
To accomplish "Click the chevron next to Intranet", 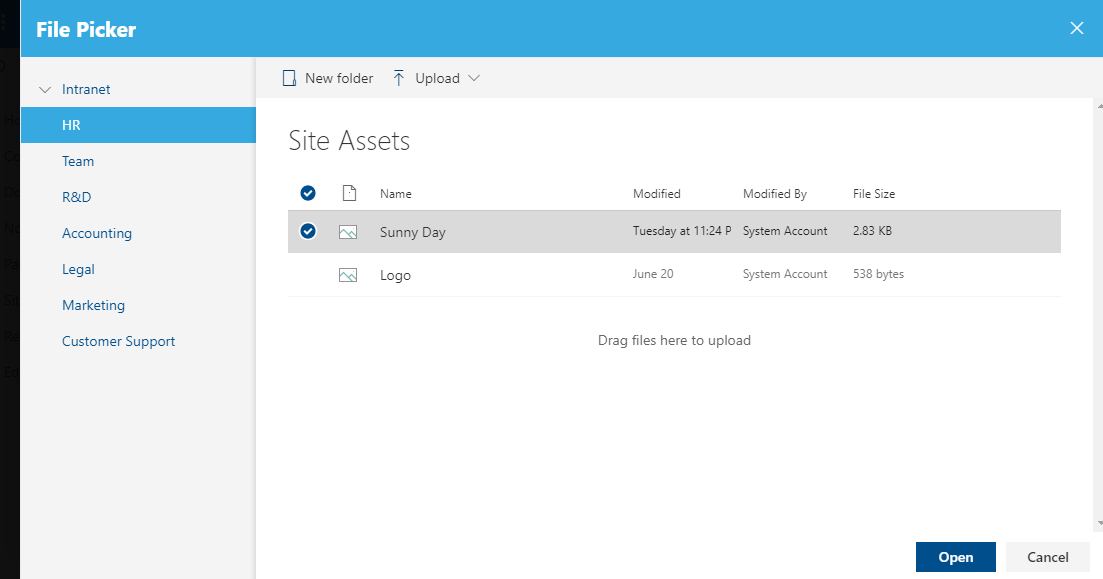I will click(x=45, y=89).
